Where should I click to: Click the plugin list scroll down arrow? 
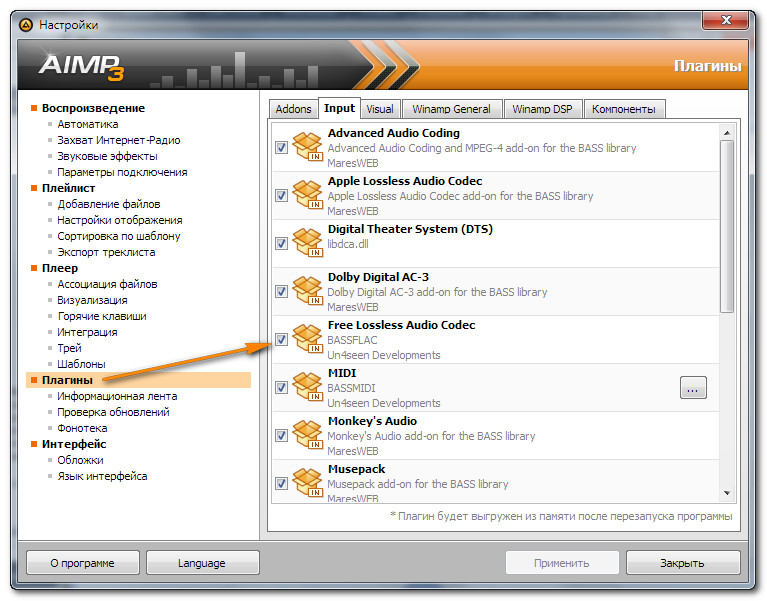(727, 493)
